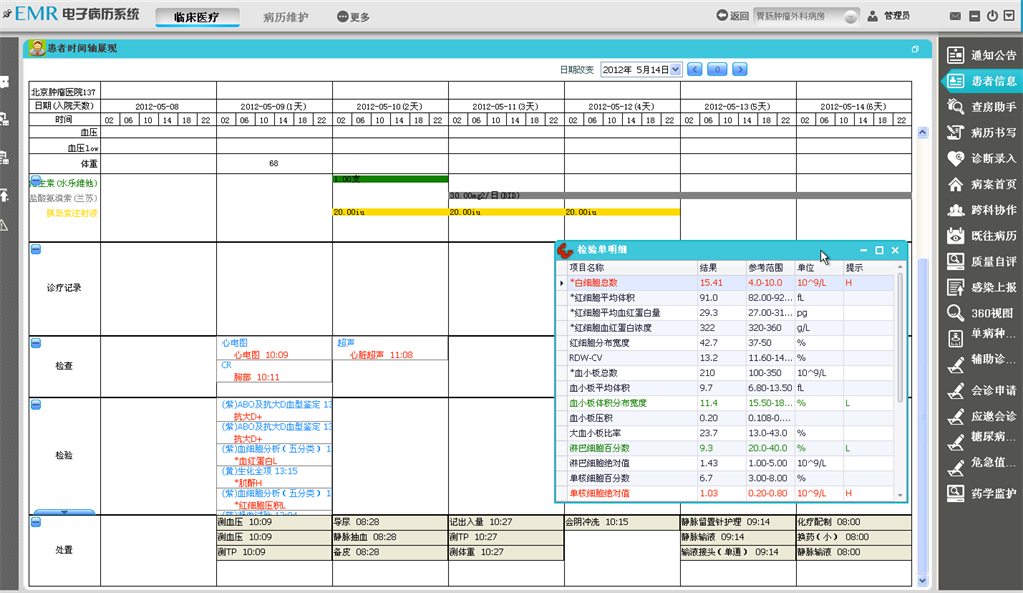
Task: Click the mail envelope icon in the header
Action: tap(956, 17)
